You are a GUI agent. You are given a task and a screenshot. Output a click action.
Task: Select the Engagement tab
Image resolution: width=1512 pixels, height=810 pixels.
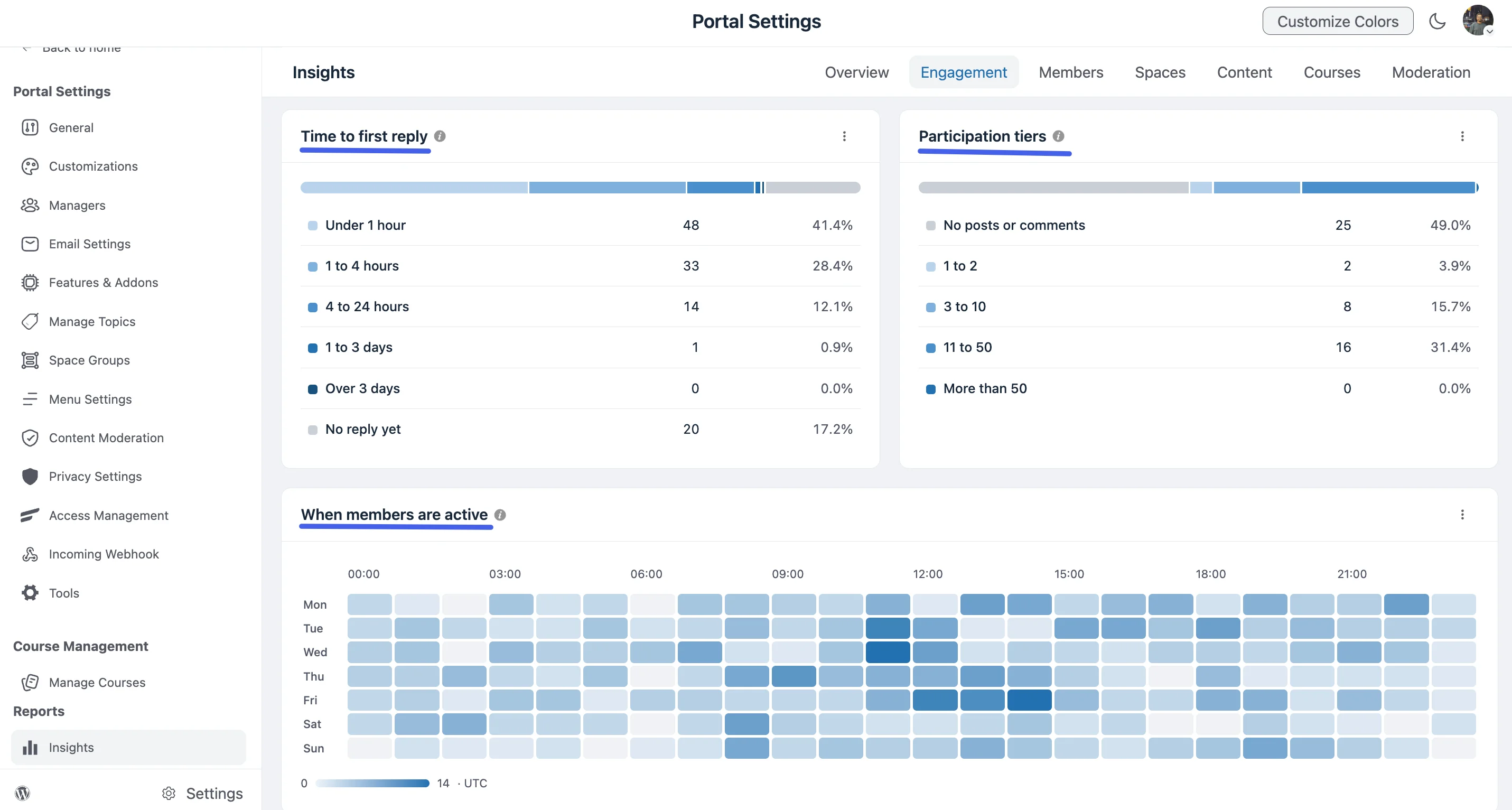[x=963, y=72]
